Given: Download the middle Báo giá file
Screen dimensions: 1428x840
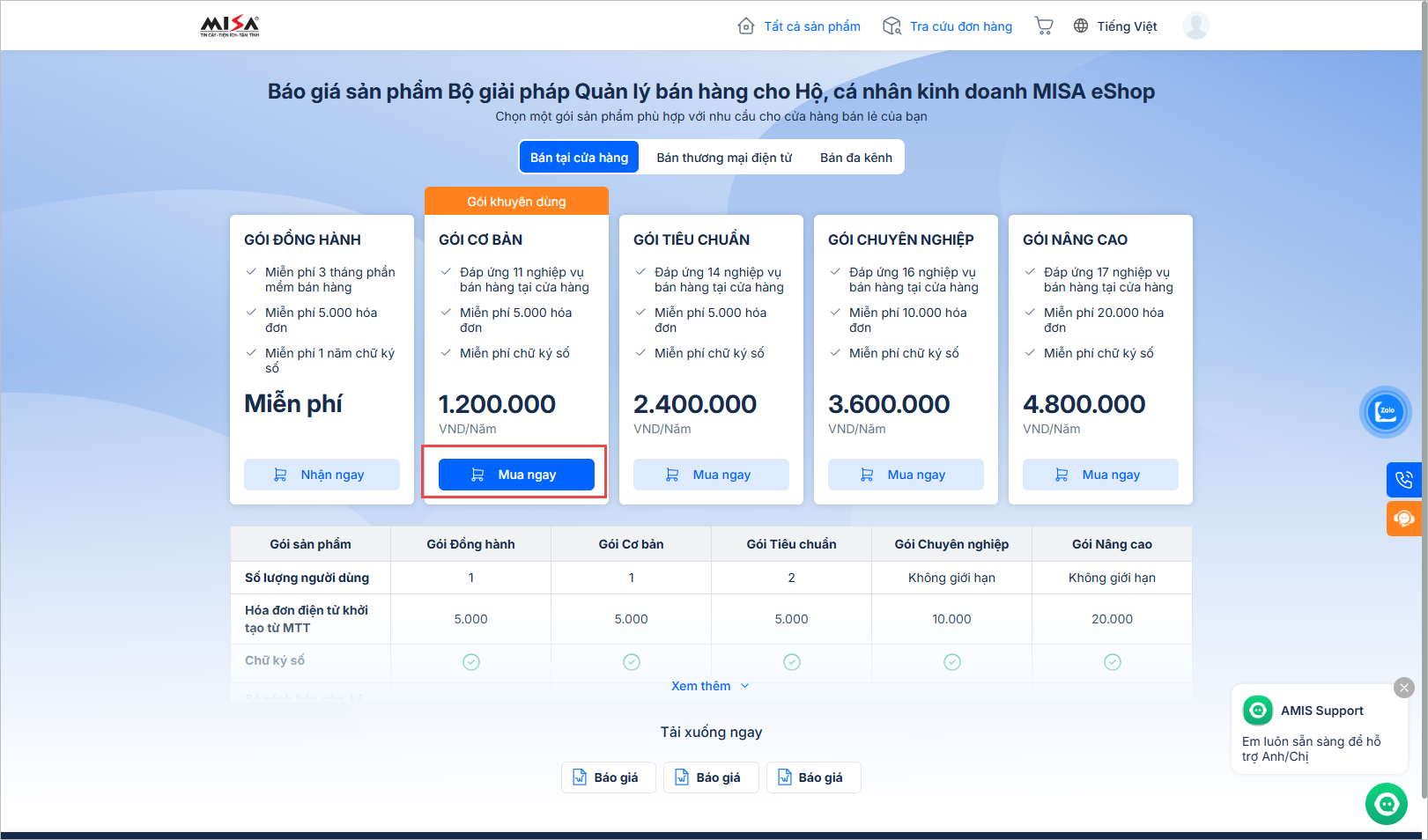Looking at the screenshot, I should pos(711,777).
